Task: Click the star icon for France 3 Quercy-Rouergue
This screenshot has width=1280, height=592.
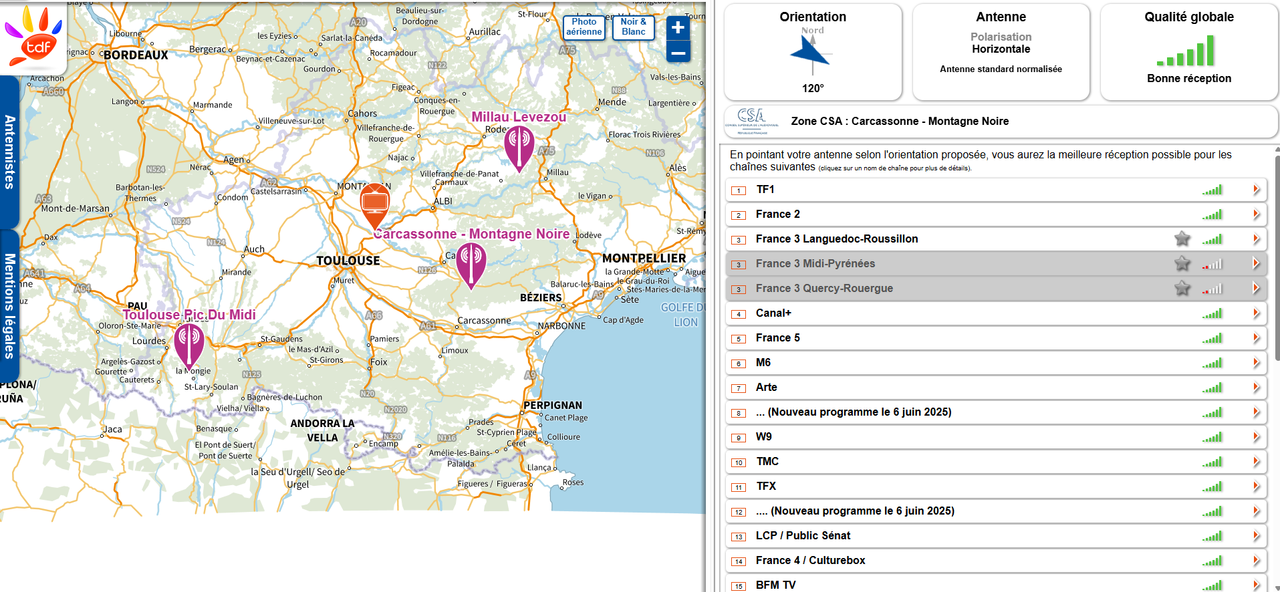Action: point(1182,288)
